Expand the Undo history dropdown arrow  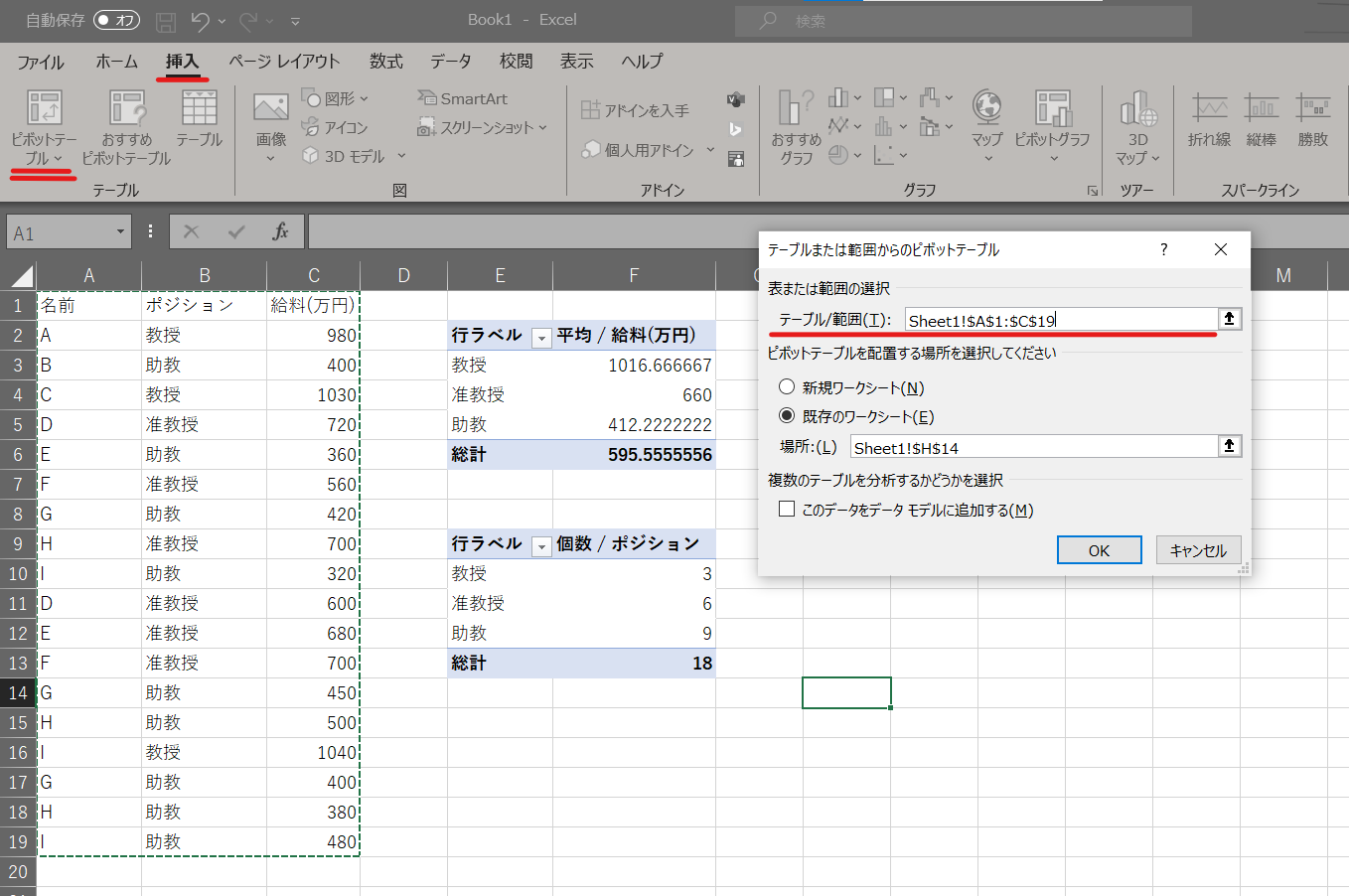[x=222, y=20]
